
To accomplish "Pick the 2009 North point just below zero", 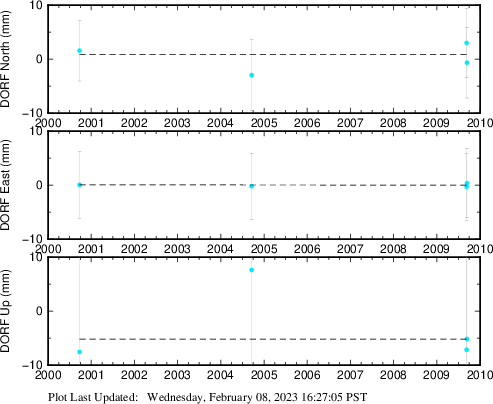I will (467, 63).
